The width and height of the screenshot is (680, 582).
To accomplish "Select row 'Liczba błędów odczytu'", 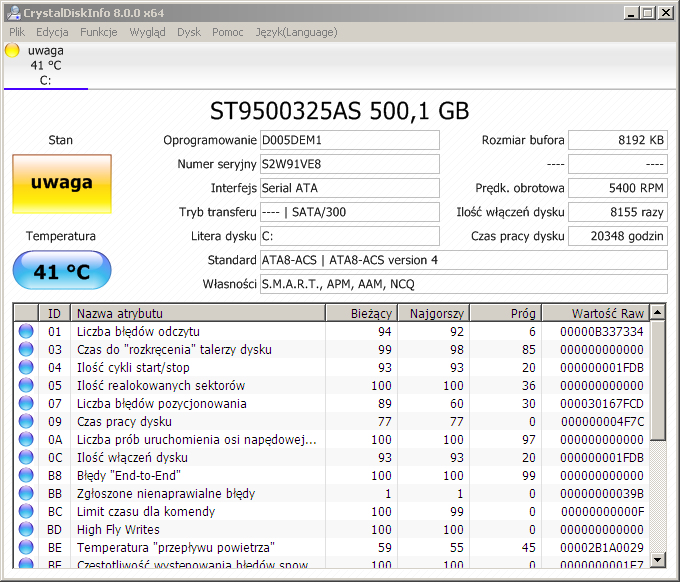I will (x=332, y=331).
